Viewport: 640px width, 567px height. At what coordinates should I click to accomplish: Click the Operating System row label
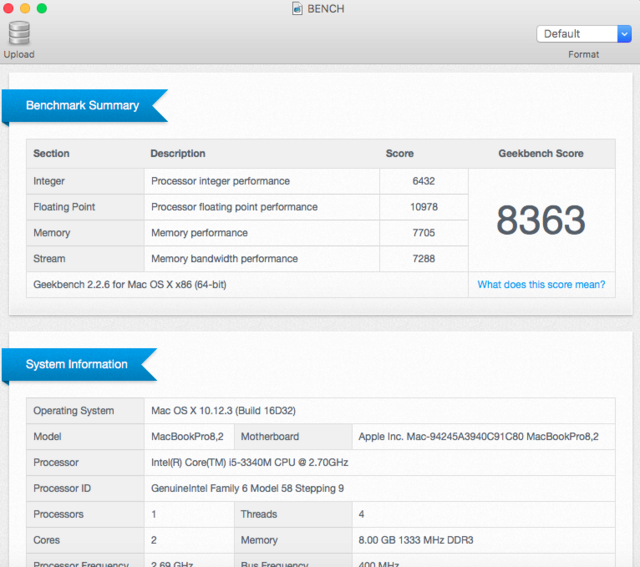point(73,411)
